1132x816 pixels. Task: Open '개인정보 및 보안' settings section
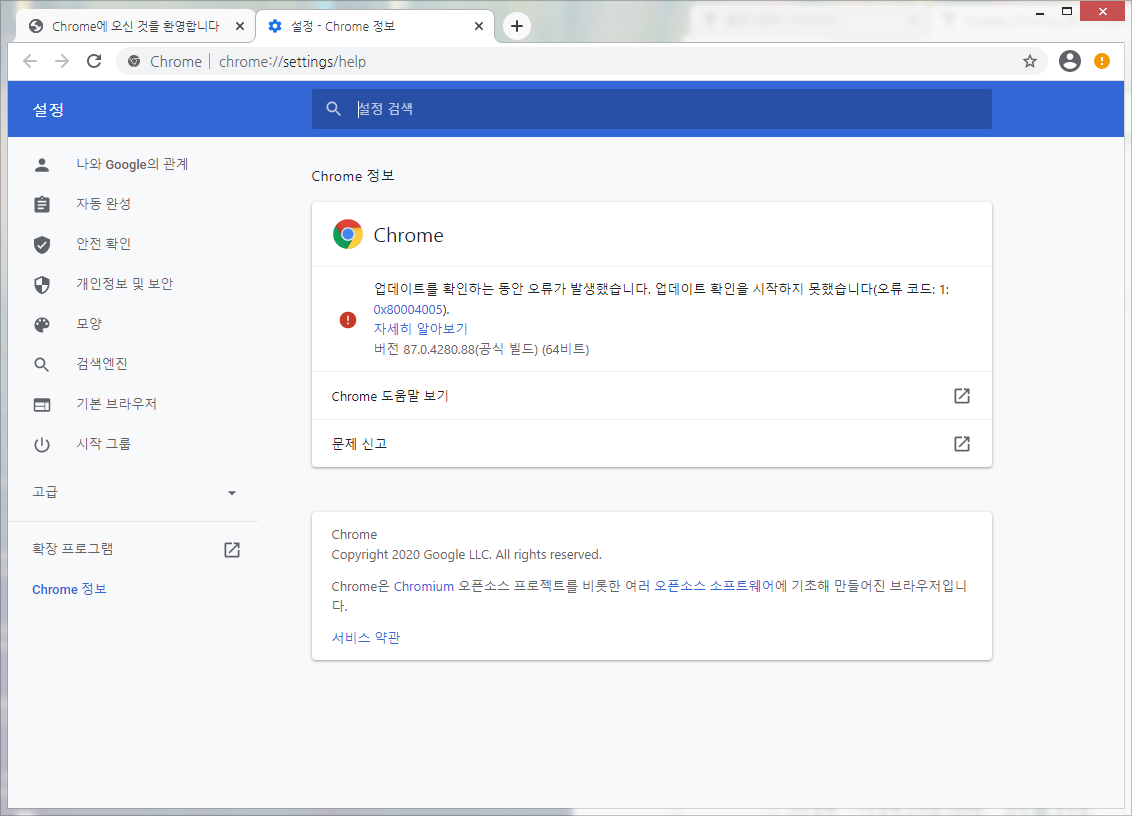click(x=124, y=284)
